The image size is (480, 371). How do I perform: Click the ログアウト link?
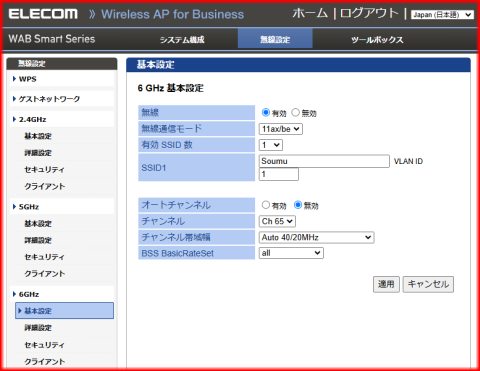coord(369,13)
